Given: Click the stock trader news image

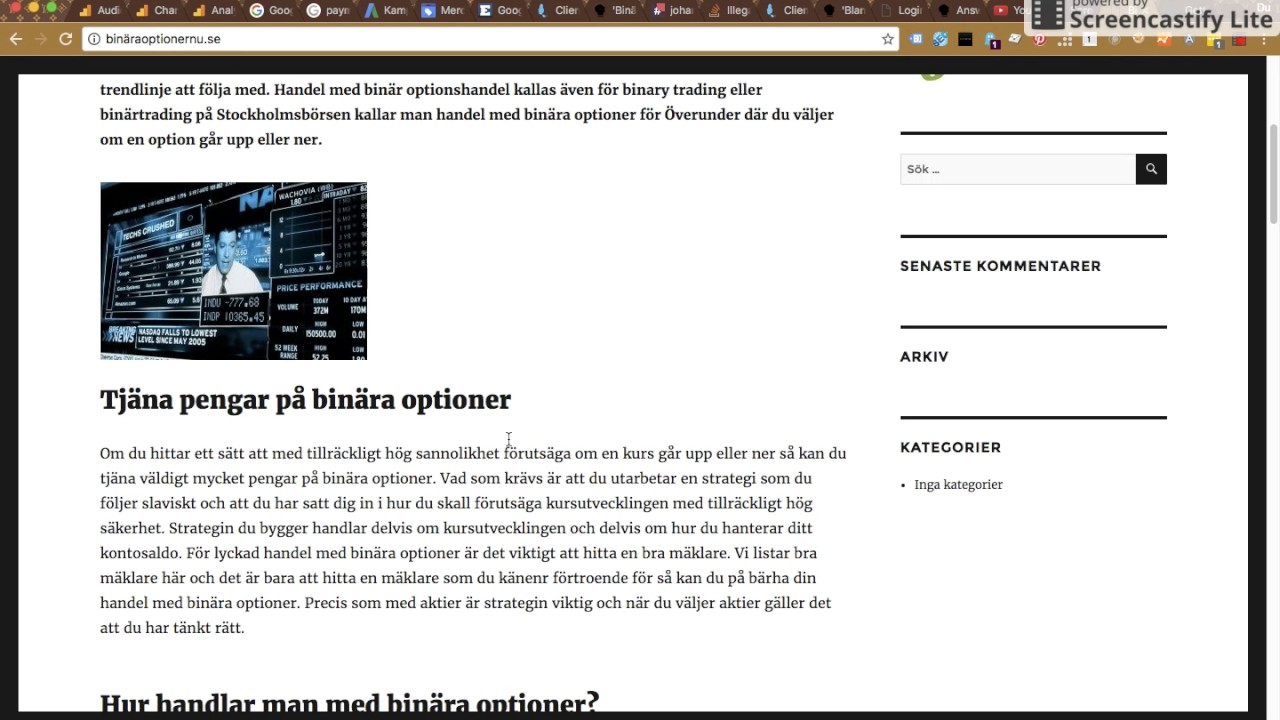Looking at the screenshot, I should click(x=233, y=271).
